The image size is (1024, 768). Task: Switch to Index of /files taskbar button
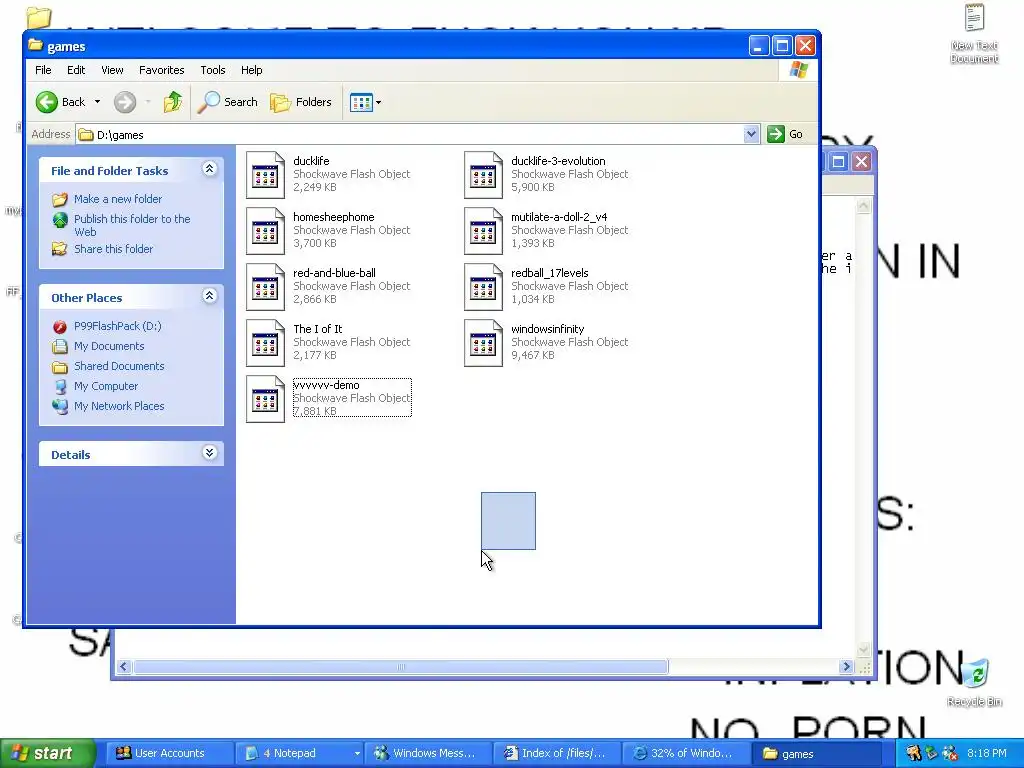pyautogui.click(x=556, y=753)
